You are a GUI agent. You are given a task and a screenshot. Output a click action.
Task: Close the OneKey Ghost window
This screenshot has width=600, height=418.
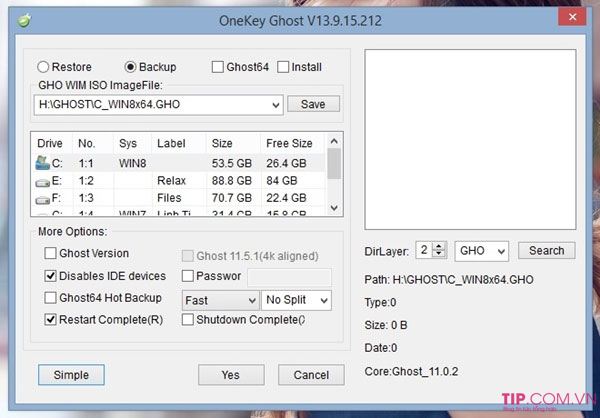click(x=572, y=17)
